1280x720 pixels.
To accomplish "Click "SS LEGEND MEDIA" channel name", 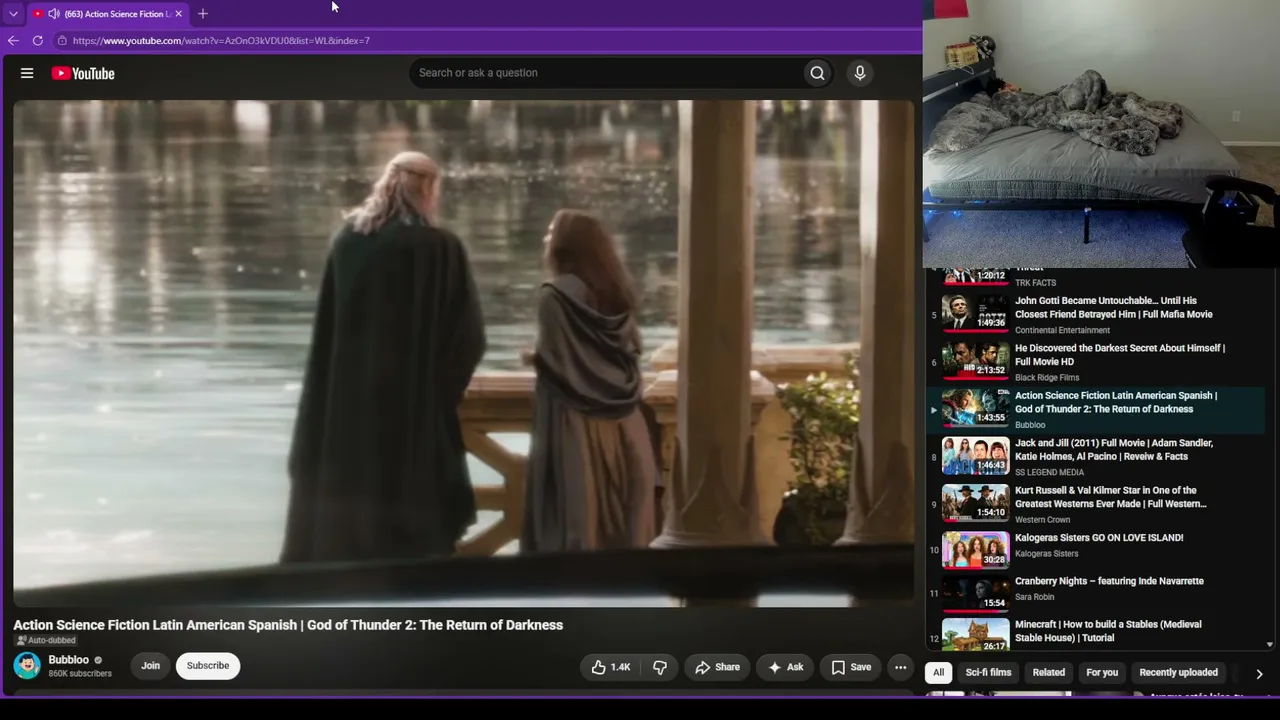I will click(x=1049, y=472).
